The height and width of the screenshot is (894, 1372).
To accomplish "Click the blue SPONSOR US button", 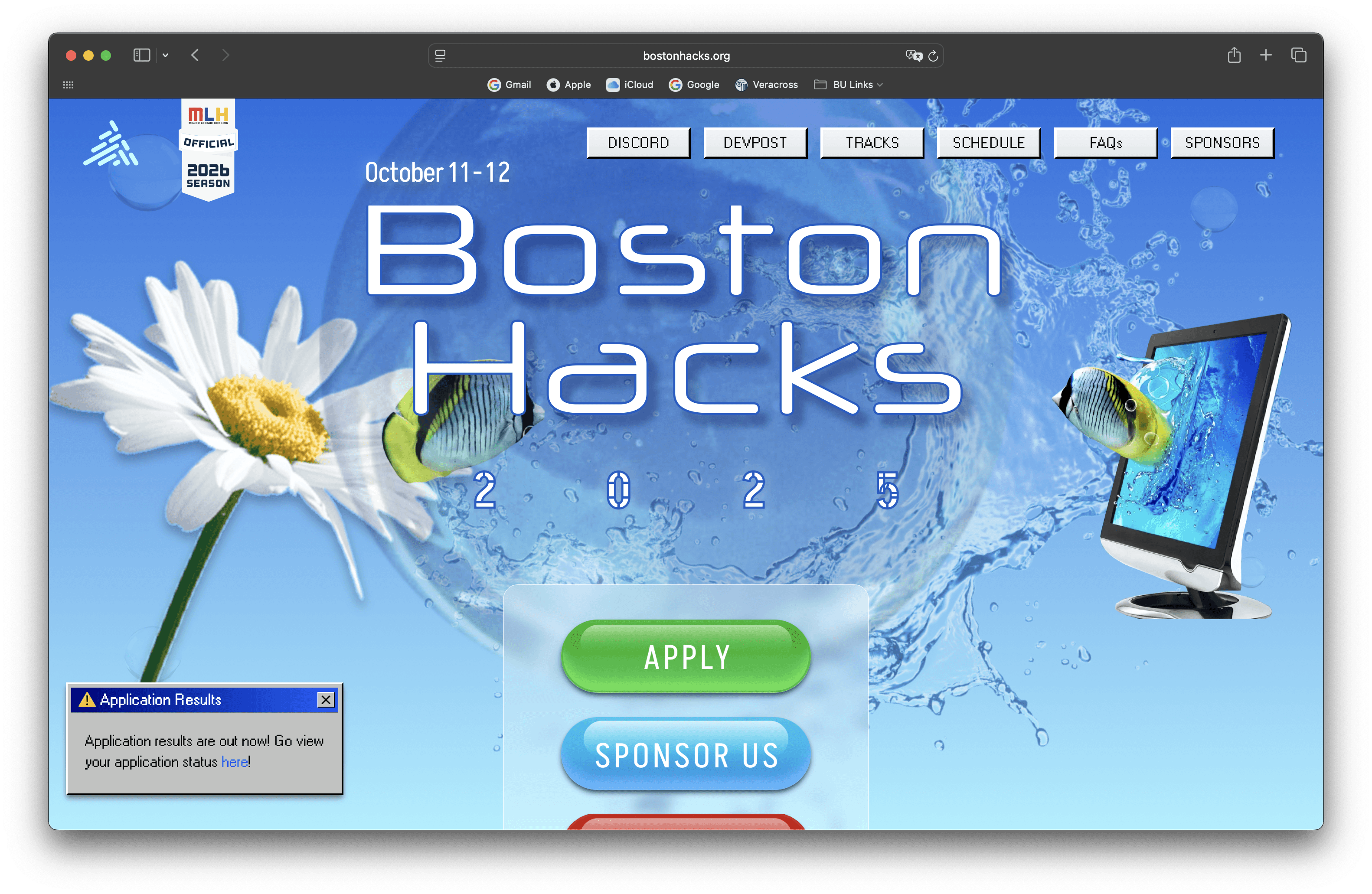I will pyautogui.click(x=686, y=755).
